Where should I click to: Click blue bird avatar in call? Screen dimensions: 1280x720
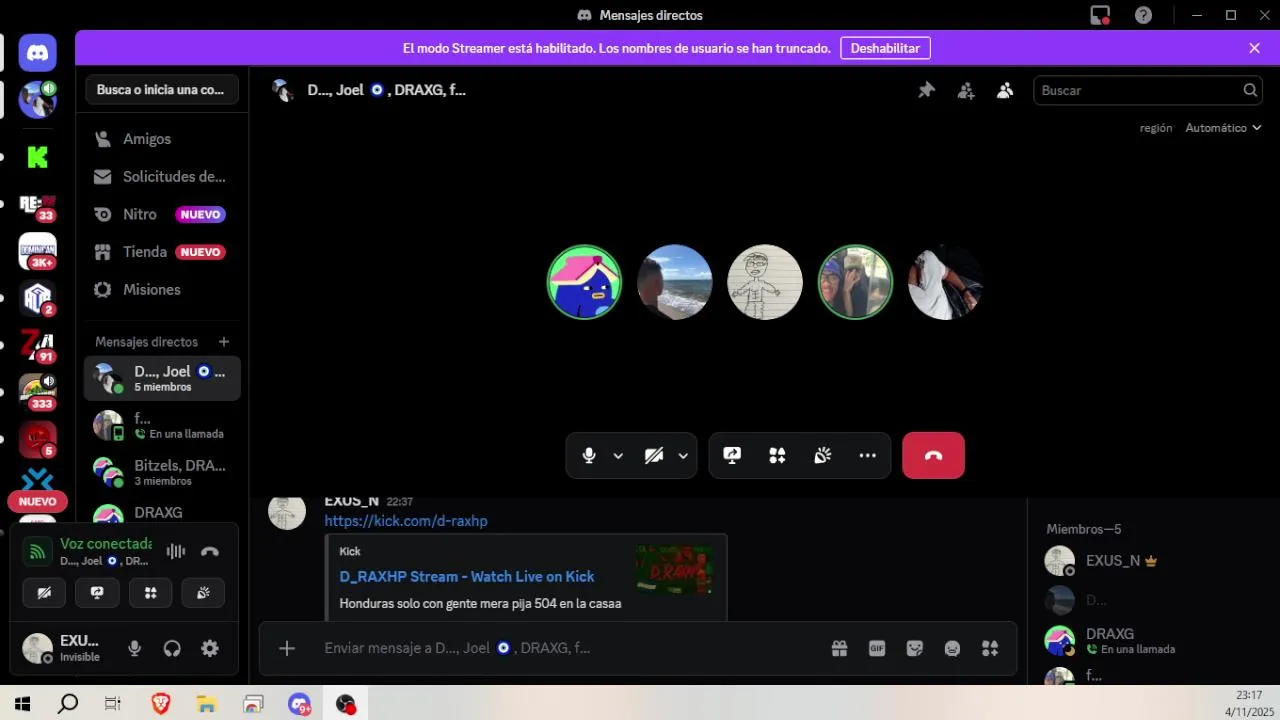pyautogui.click(x=584, y=282)
